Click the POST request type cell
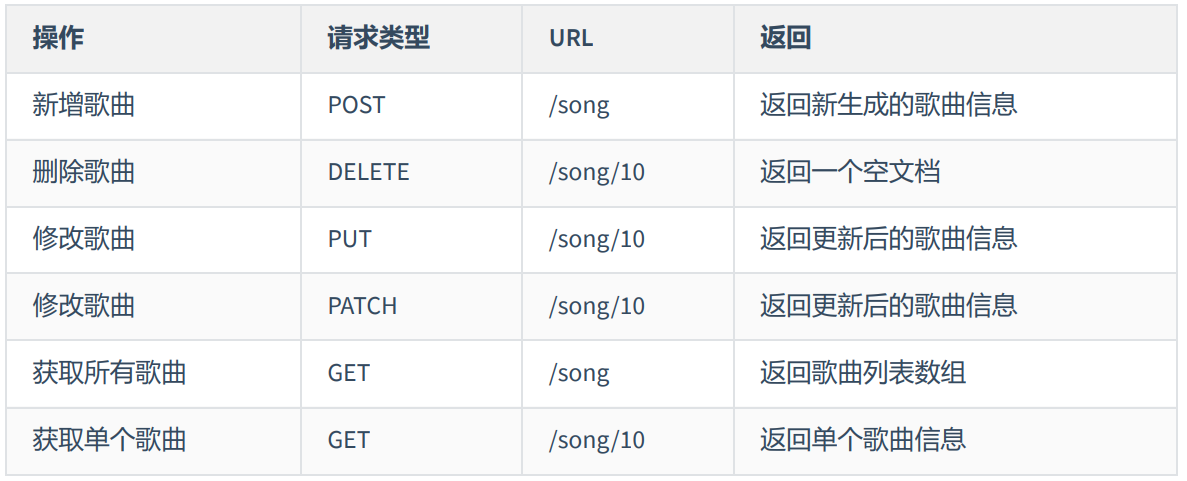The width and height of the screenshot is (1187, 481). point(356,105)
